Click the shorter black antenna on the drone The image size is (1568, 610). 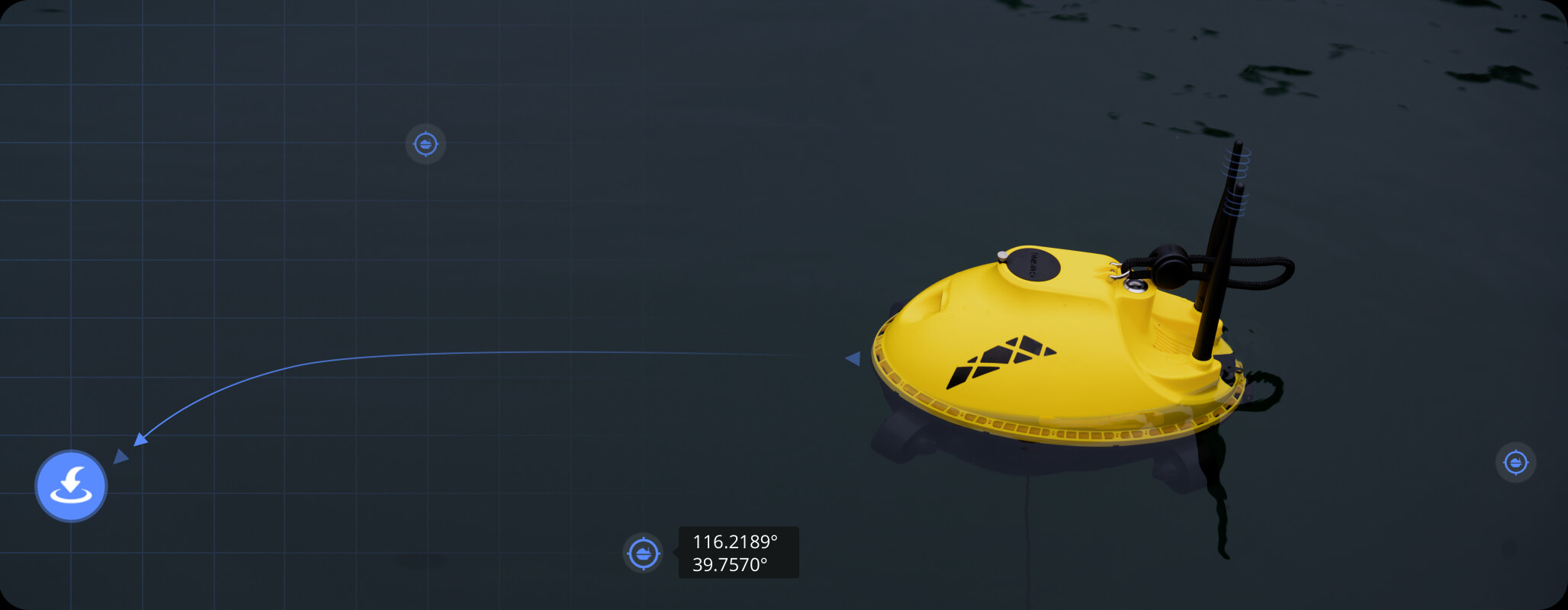pos(1219,271)
